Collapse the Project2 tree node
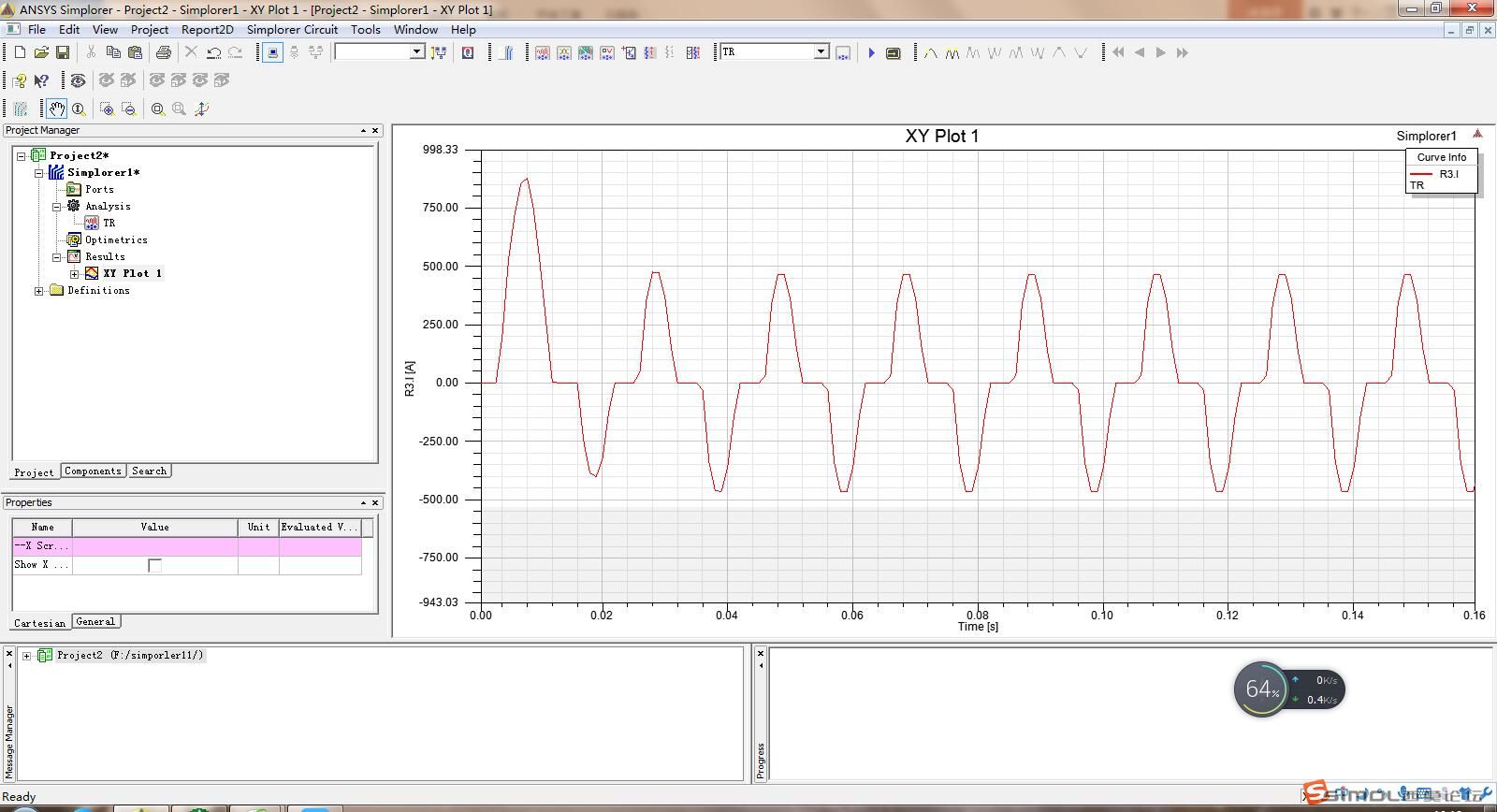1497x812 pixels. tap(22, 155)
